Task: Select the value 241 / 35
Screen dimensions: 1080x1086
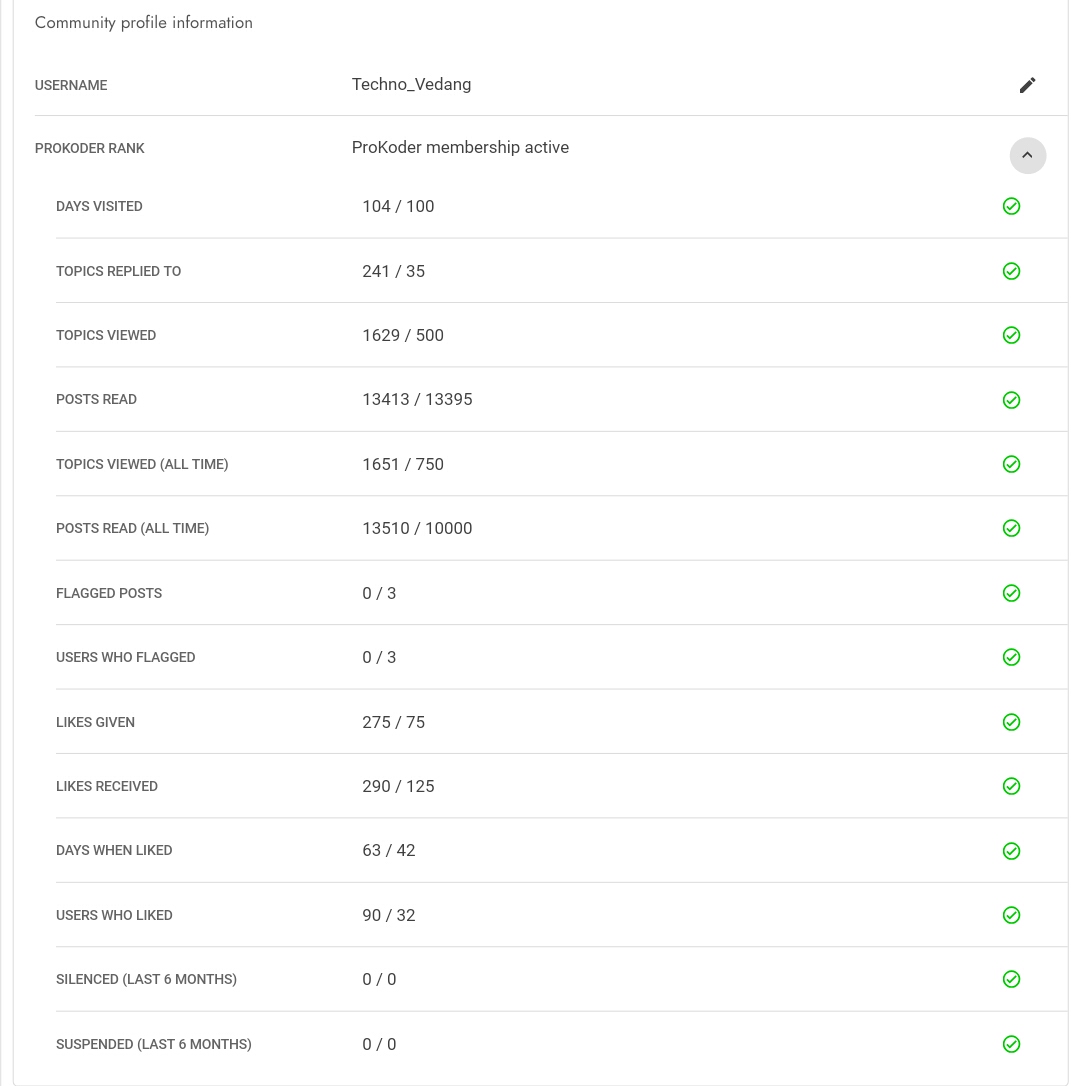Action: [x=393, y=272]
